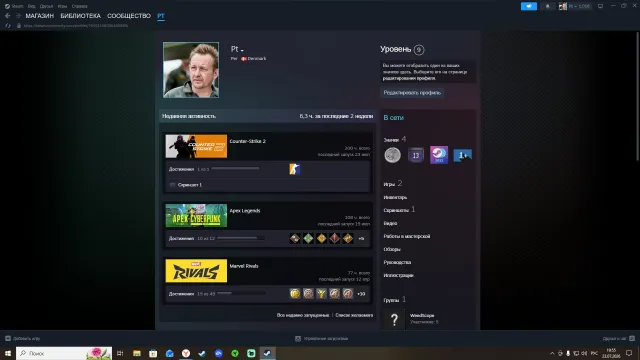Click first gold Marvel Rivals achievement icon
The image size is (640, 360).
pos(295,293)
